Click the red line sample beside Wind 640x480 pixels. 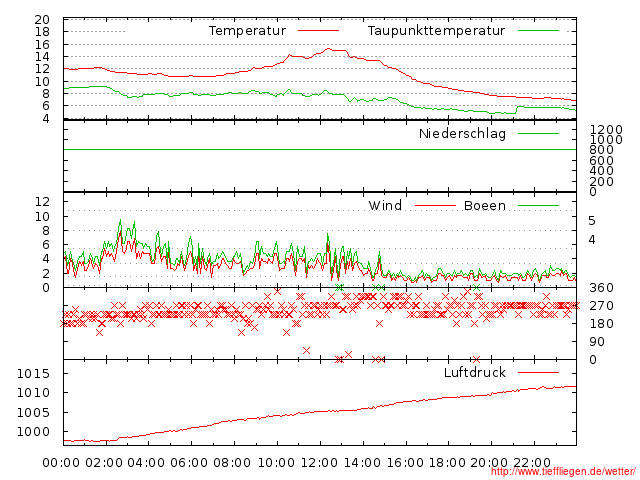(435, 206)
